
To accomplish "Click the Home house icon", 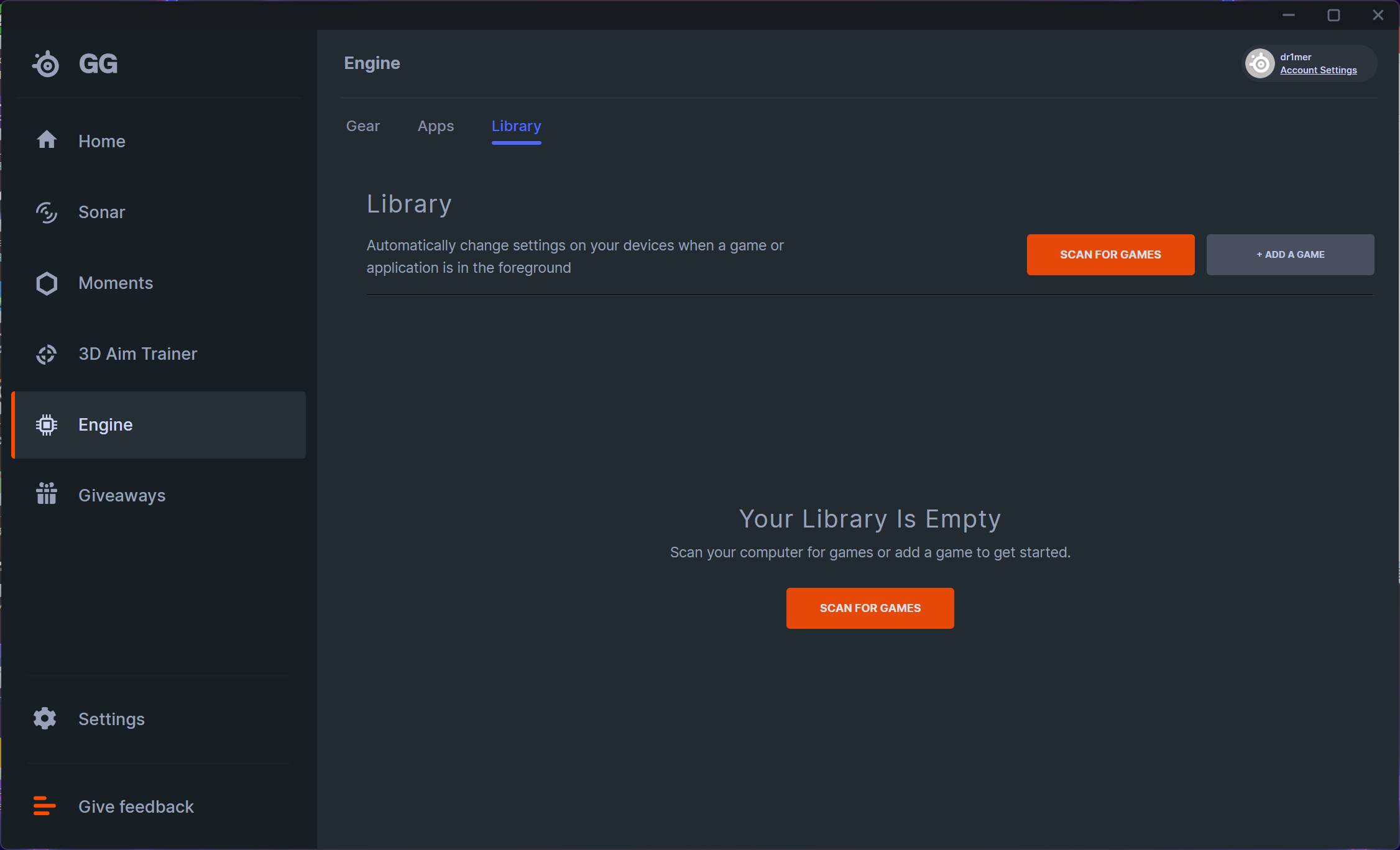I will (47, 140).
